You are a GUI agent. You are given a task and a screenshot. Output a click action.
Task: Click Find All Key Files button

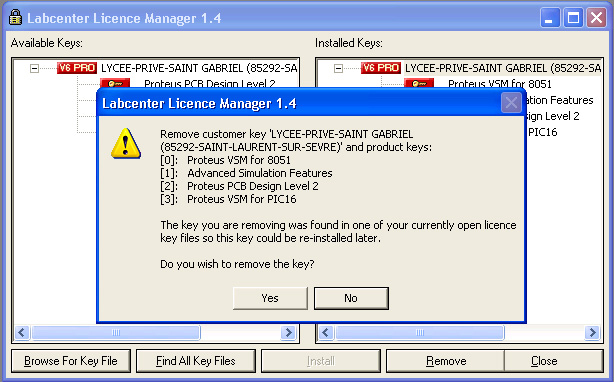(196, 361)
